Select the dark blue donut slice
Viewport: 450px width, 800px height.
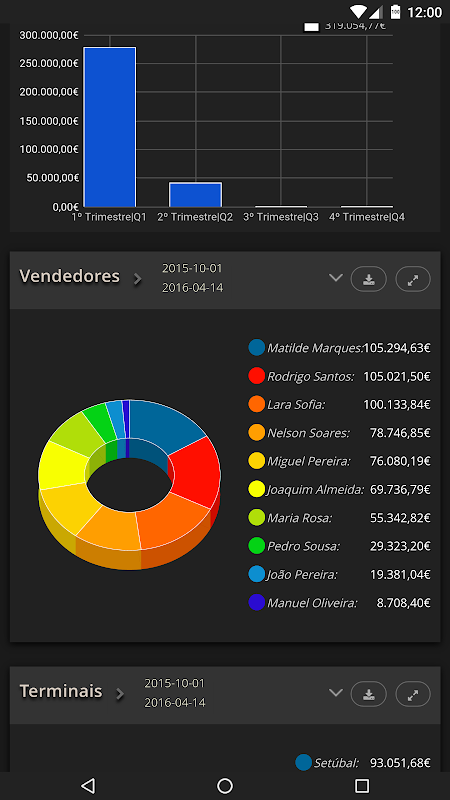point(166,423)
